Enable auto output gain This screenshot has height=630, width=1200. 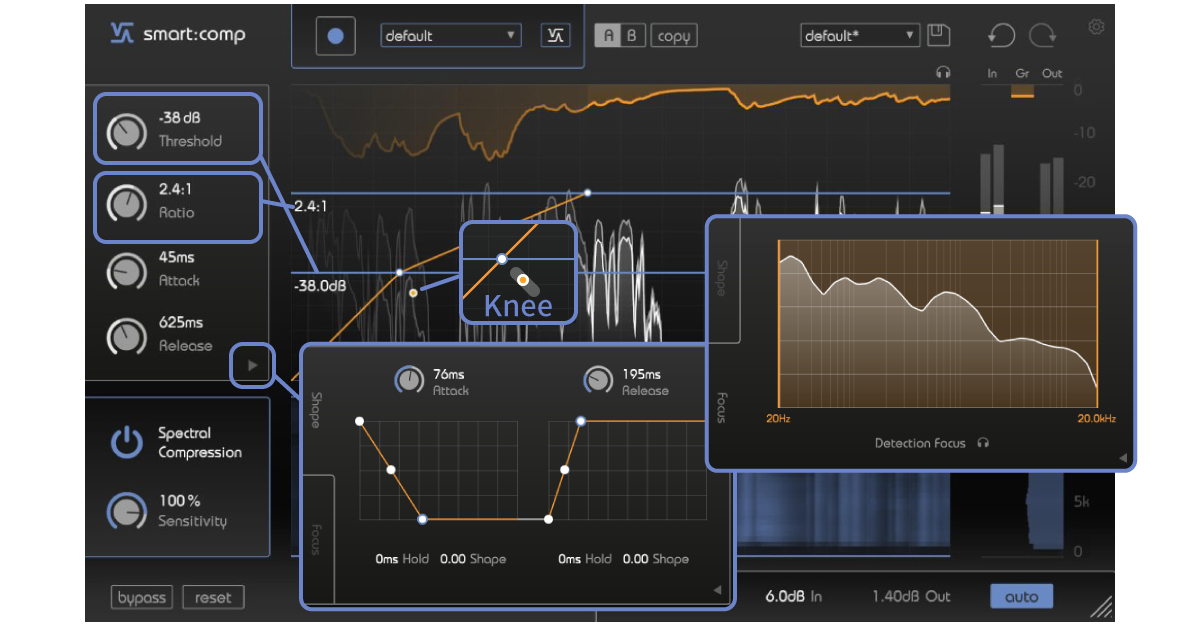1021,595
